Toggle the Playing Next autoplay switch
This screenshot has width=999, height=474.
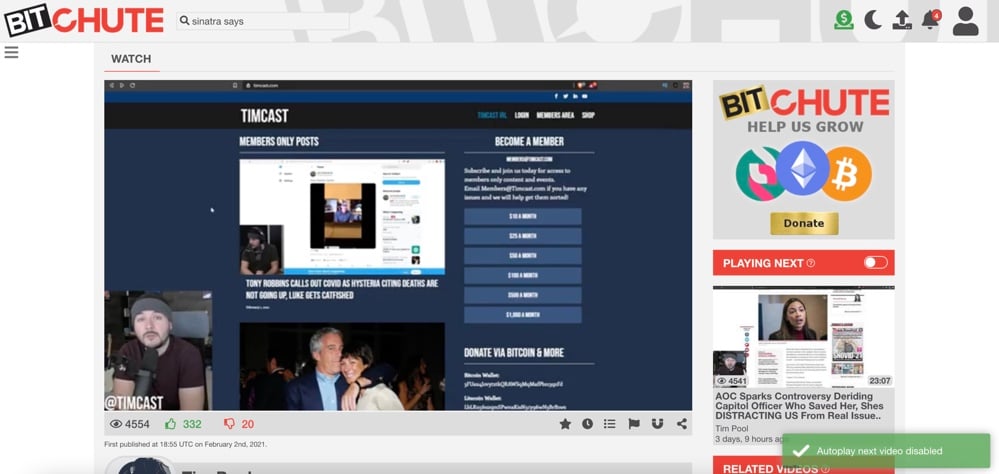point(875,262)
